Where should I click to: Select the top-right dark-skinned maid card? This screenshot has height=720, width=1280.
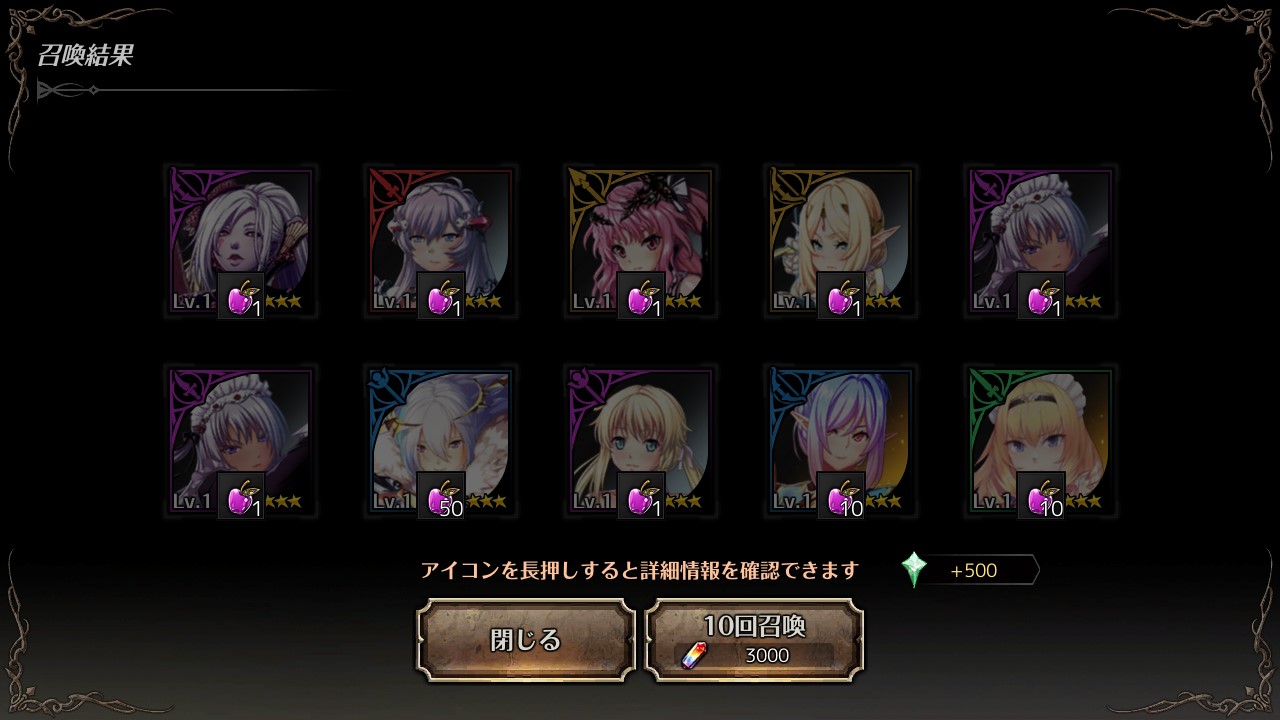tap(1040, 242)
